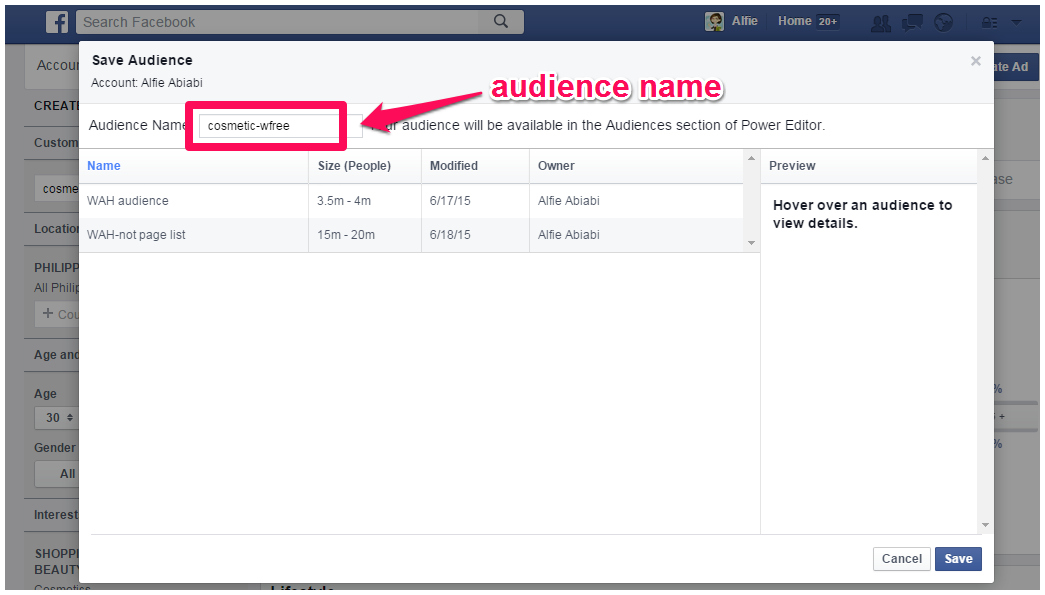Open the Age 30 dropdown

[x=56, y=418]
